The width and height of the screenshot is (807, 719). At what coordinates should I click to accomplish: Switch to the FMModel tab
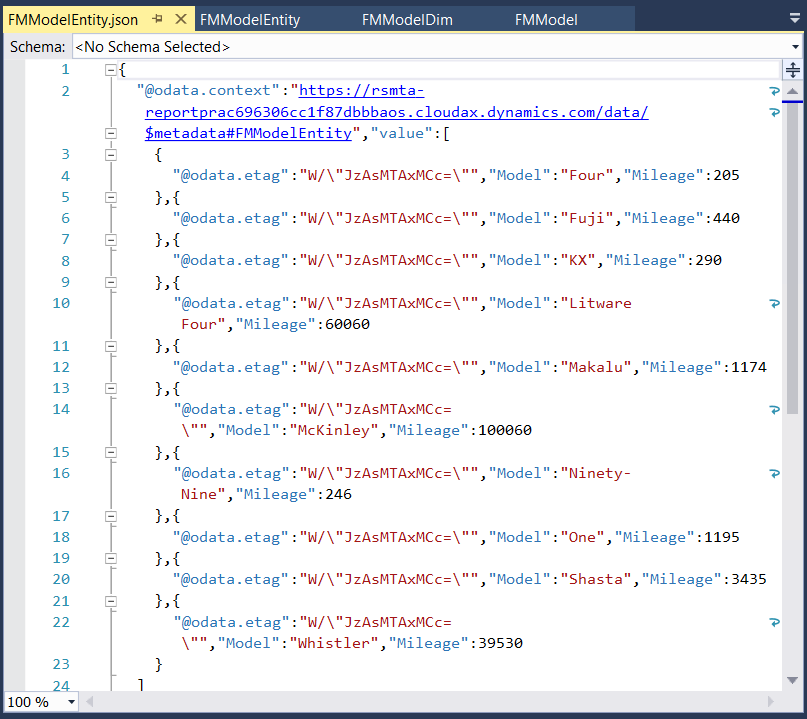[x=546, y=20]
